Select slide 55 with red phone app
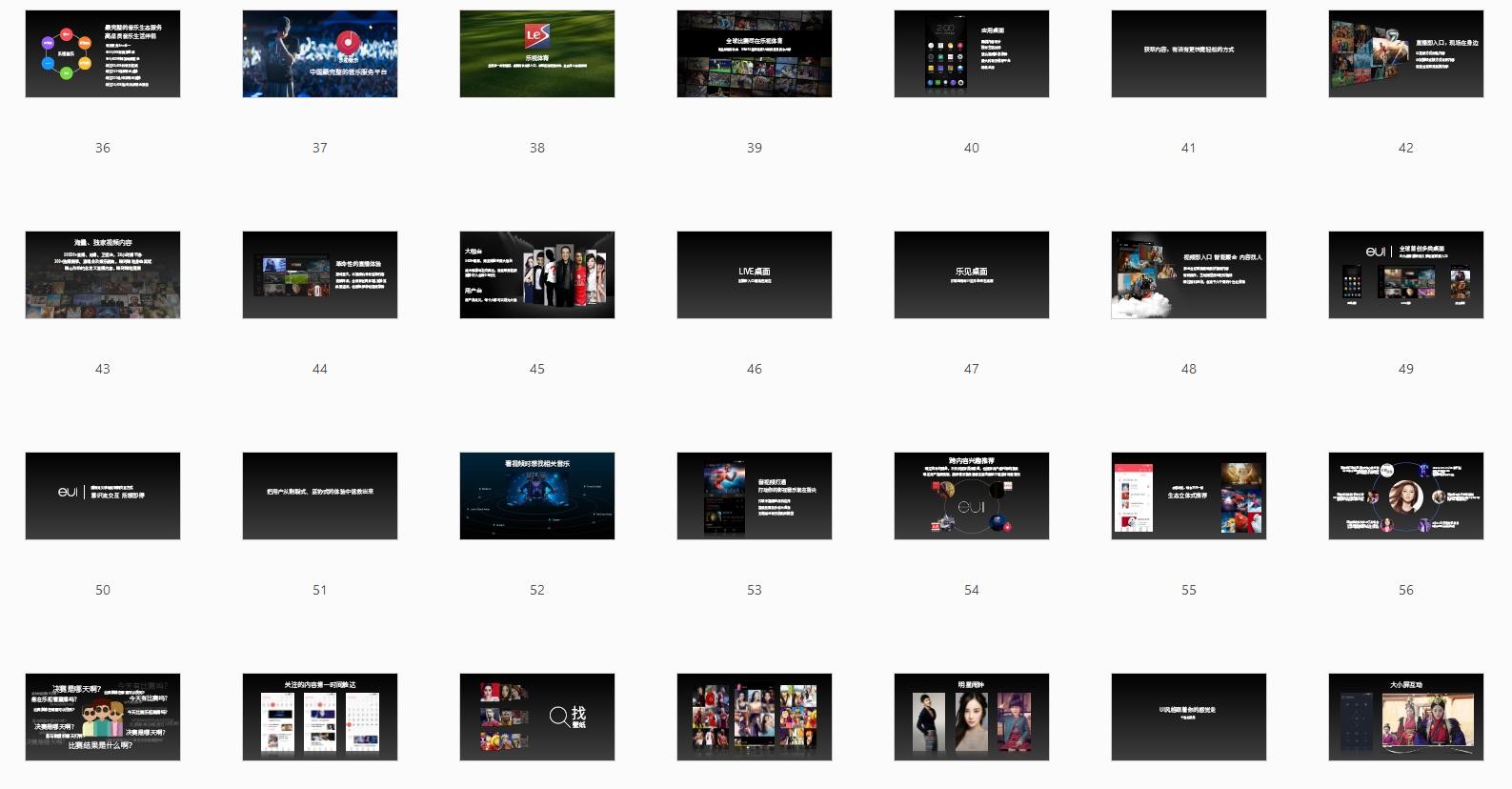1512x789 pixels. (x=1189, y=496)
